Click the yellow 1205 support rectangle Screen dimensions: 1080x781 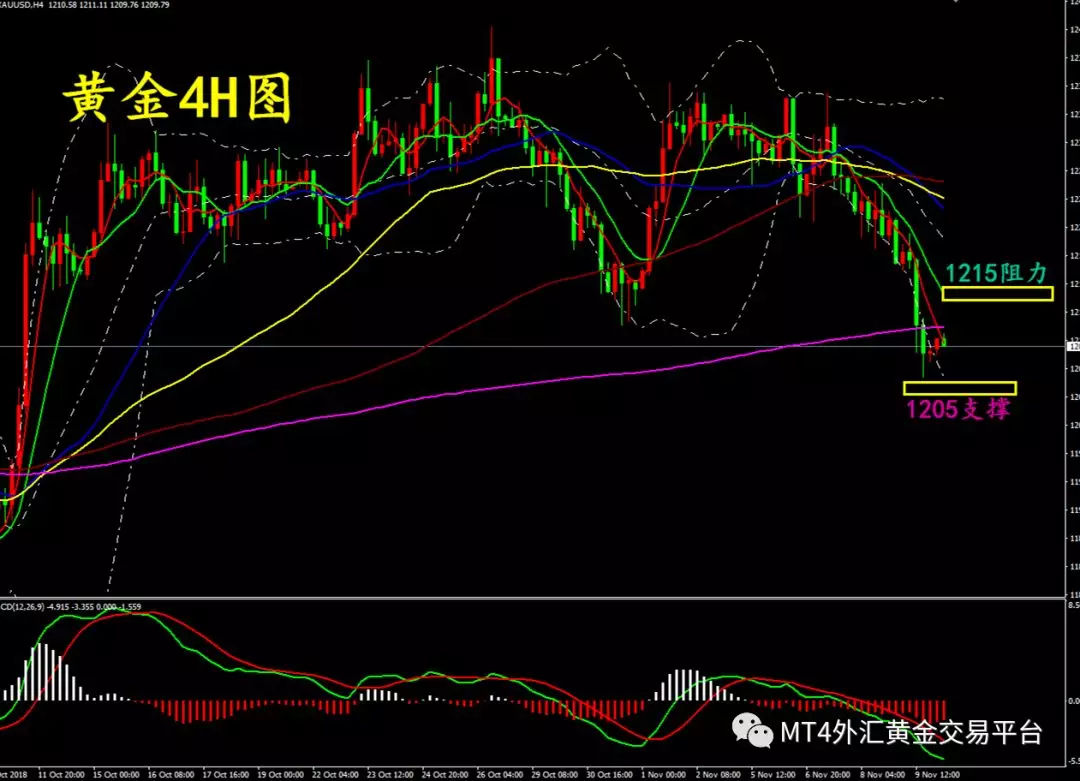coord(959,388)
